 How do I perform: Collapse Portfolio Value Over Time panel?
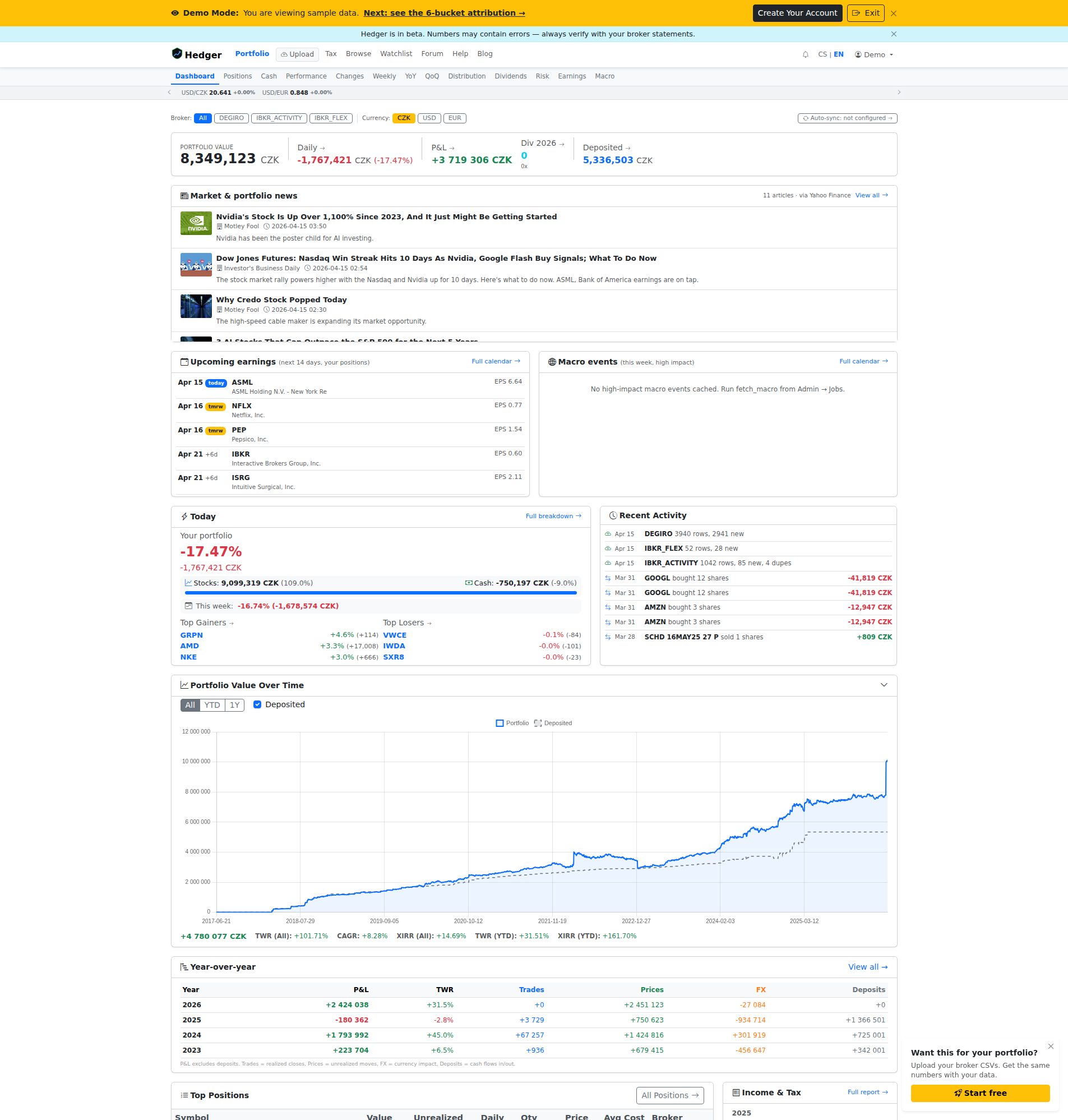coord(884,685)
